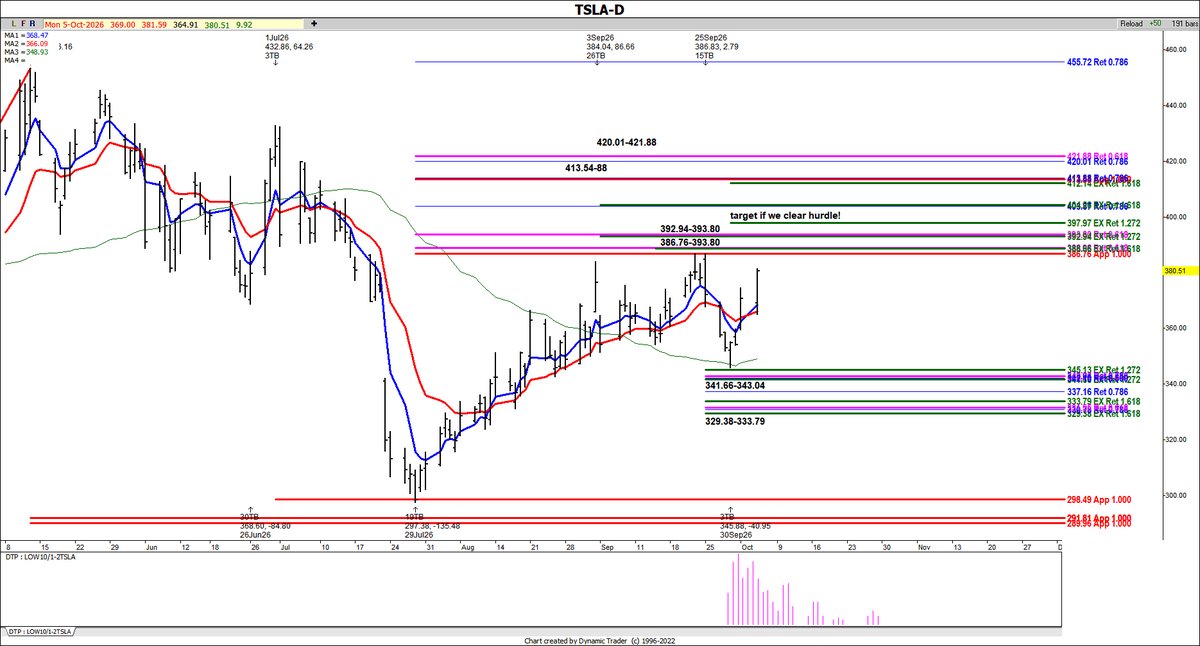Click the MA4 = label
This screenshot has height=646, width=1200.
[14, 61]
